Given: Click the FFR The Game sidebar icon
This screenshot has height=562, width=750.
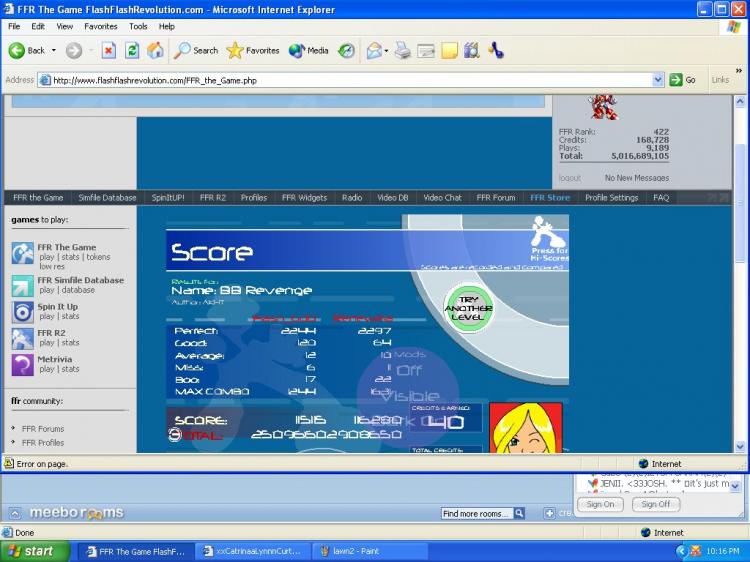Looking at the screenshot, I should click(23, 253).
